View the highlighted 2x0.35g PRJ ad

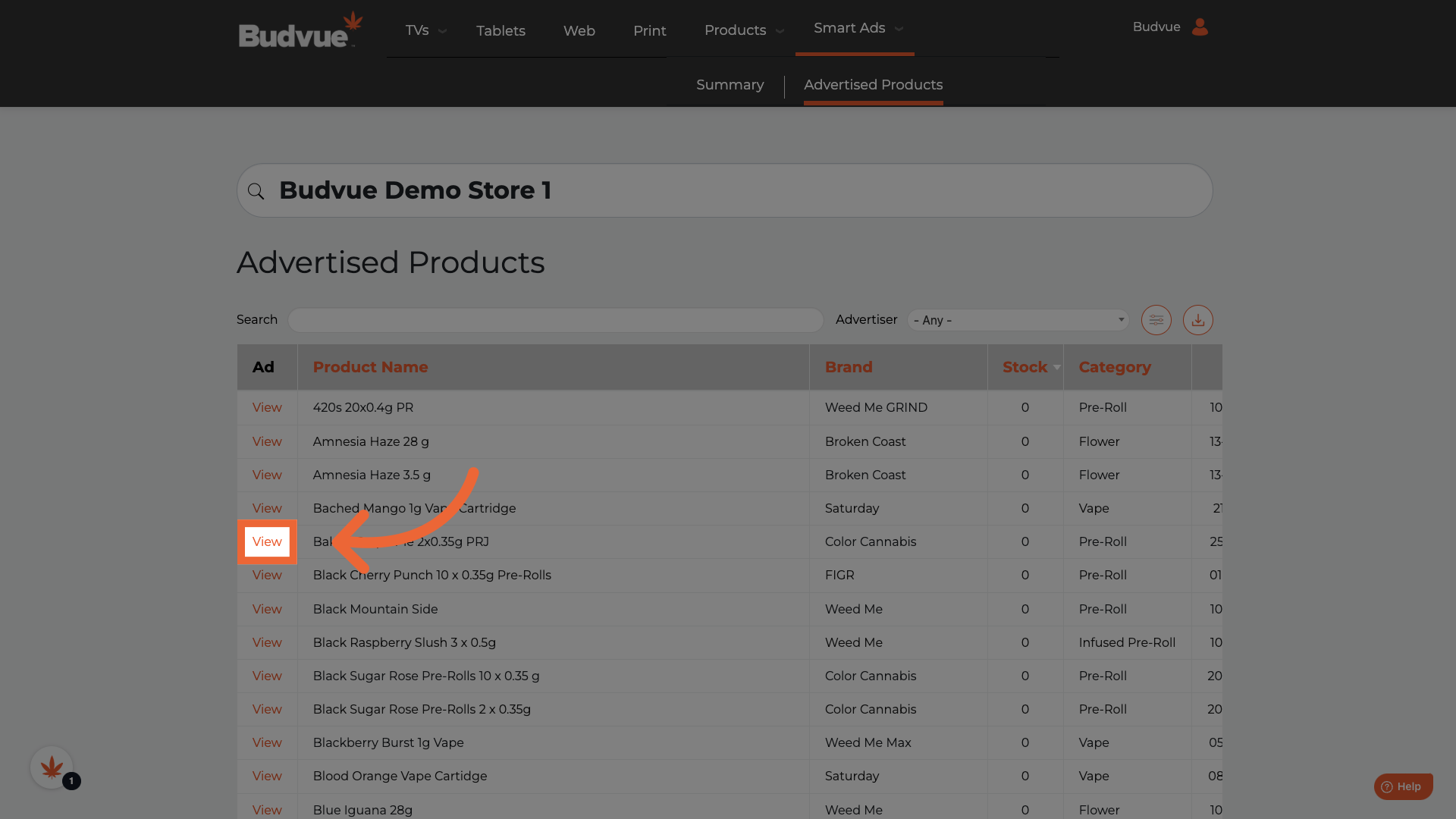pos(267,541)
